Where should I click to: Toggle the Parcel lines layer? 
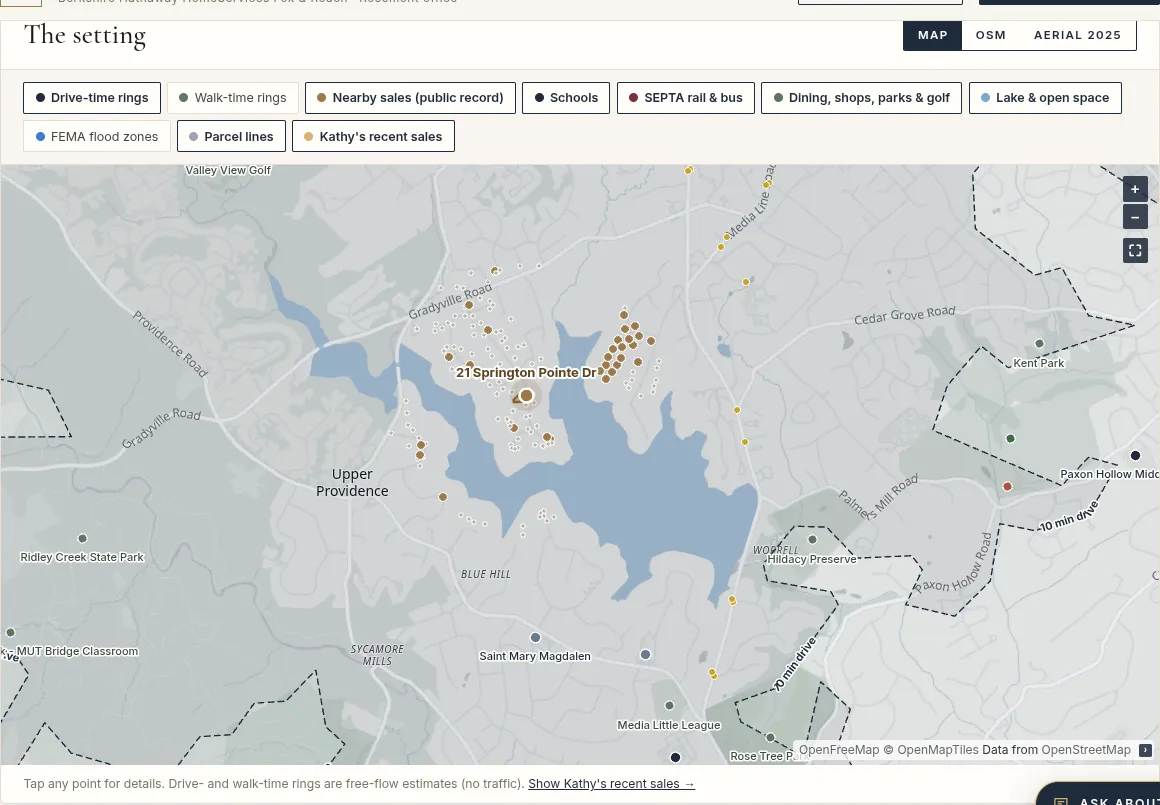(x=232, y=136)
